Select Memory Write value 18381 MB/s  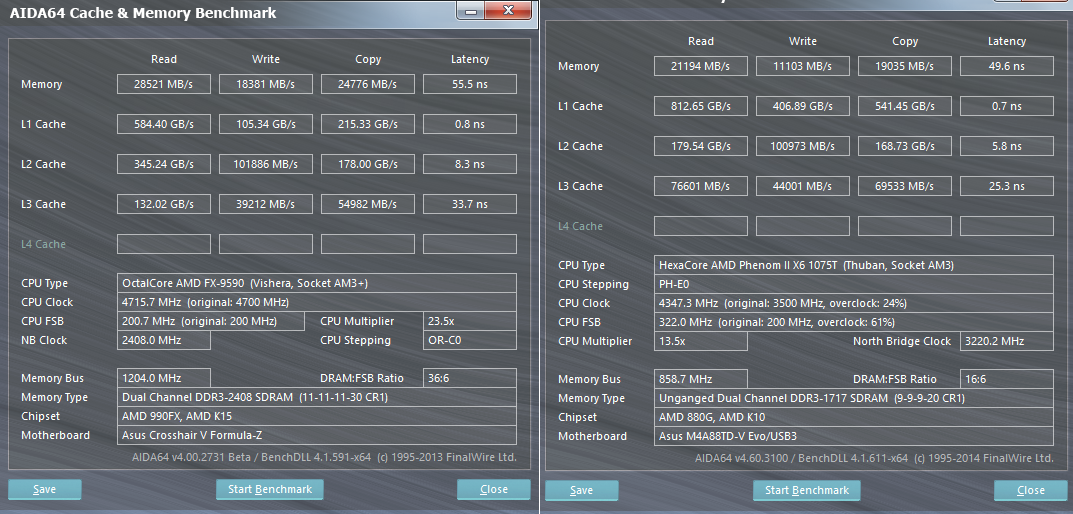click(x=266, y=84)
